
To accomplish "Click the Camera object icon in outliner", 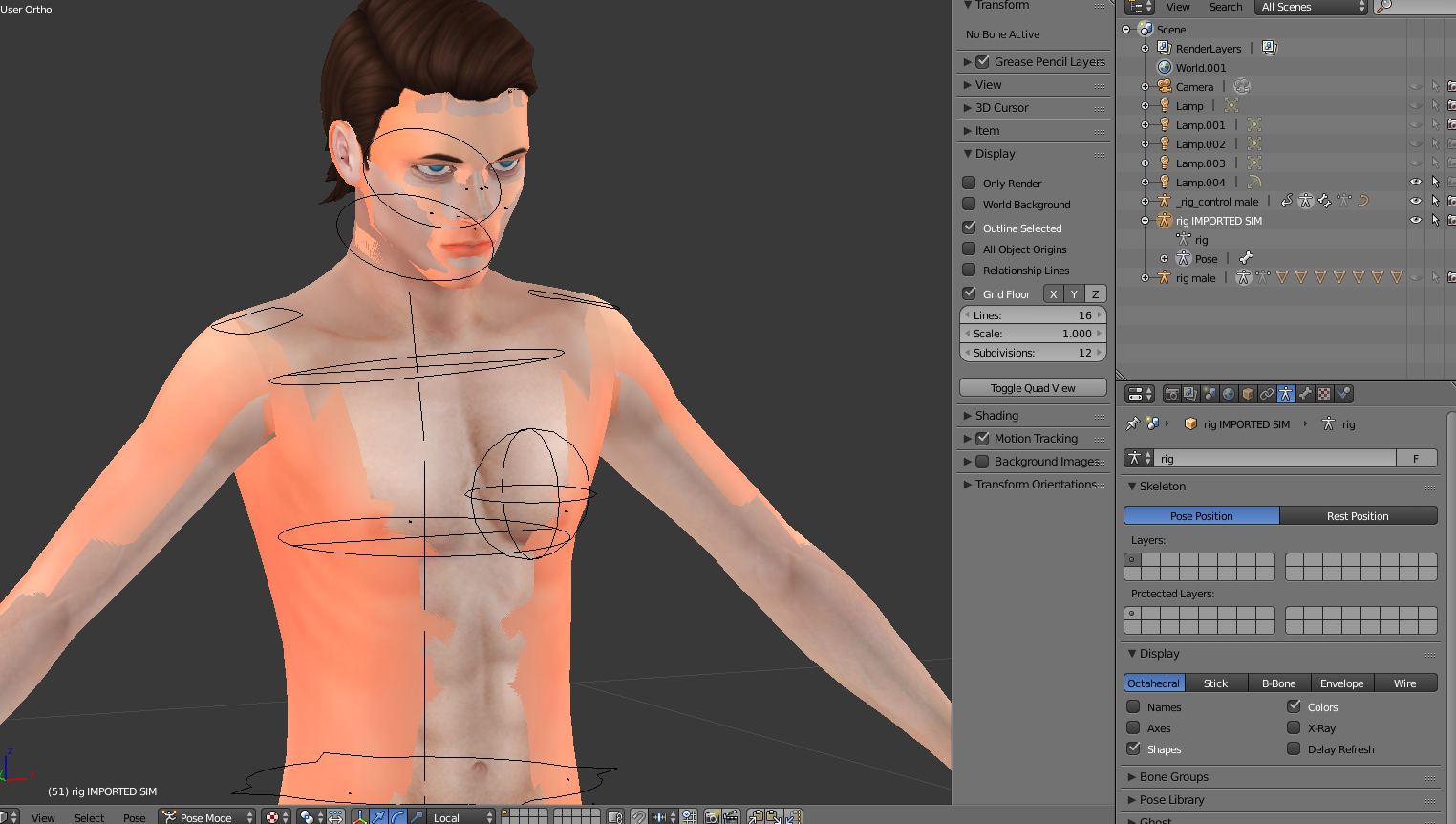I will [1165, 86].
